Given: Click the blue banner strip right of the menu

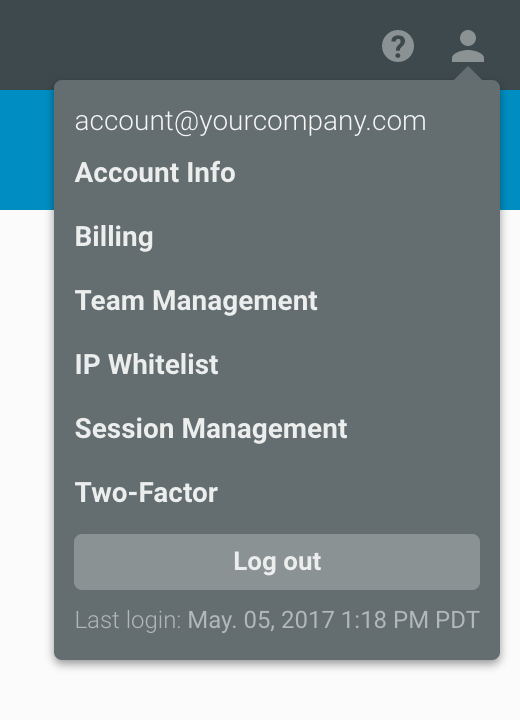Looking at the screenshot, I should (x=510, y=150).
